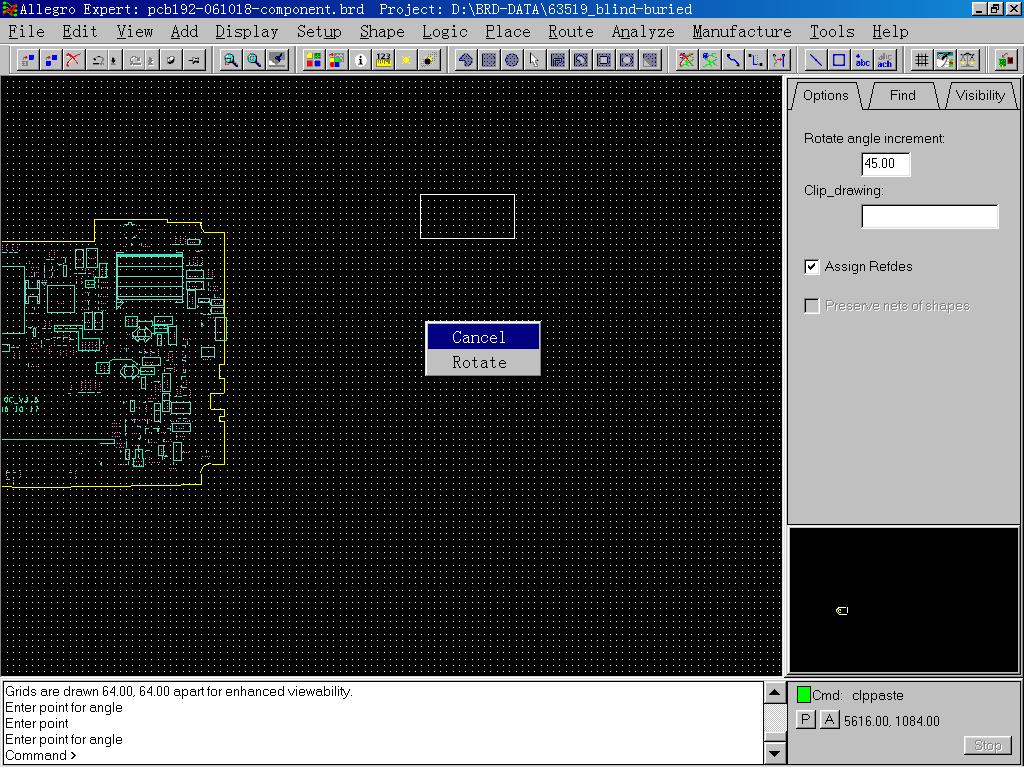This screenshot has height=768, width=1024.
Task: Select the Add Text 'abc' icon
Action: (862, 60)
